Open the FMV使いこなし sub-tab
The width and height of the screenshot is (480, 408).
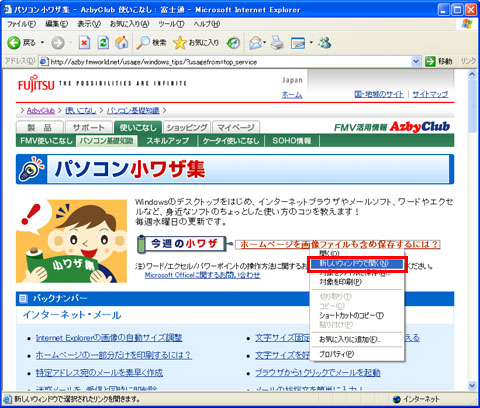click(46, 141)
